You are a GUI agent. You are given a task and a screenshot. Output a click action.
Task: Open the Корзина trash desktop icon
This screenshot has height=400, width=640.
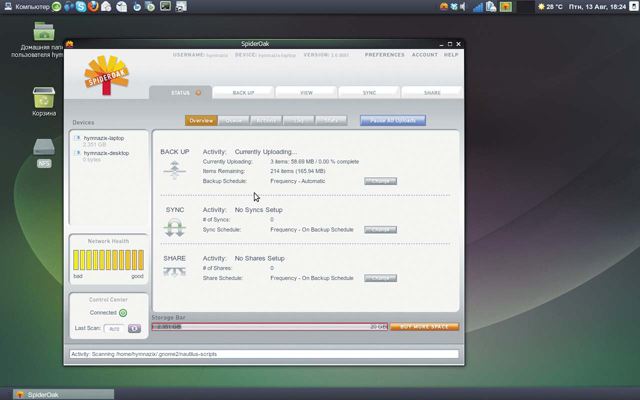point(44,97)
